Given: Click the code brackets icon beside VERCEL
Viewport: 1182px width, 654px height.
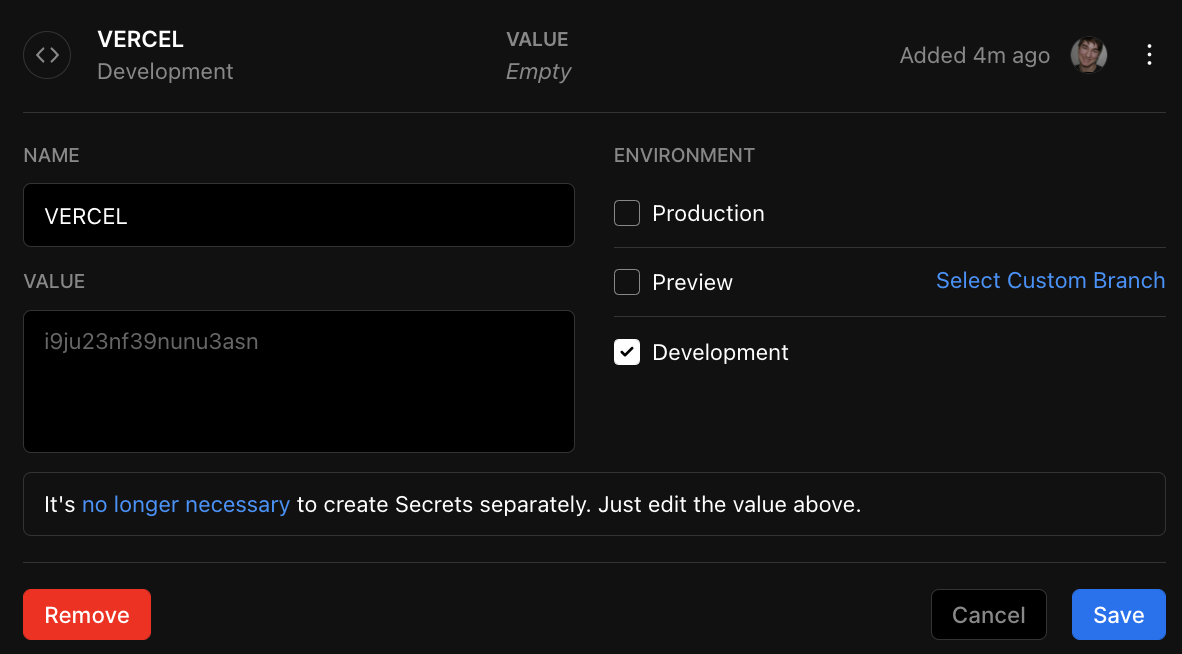Looking at the screenshot, I should (x=47, y=55).
